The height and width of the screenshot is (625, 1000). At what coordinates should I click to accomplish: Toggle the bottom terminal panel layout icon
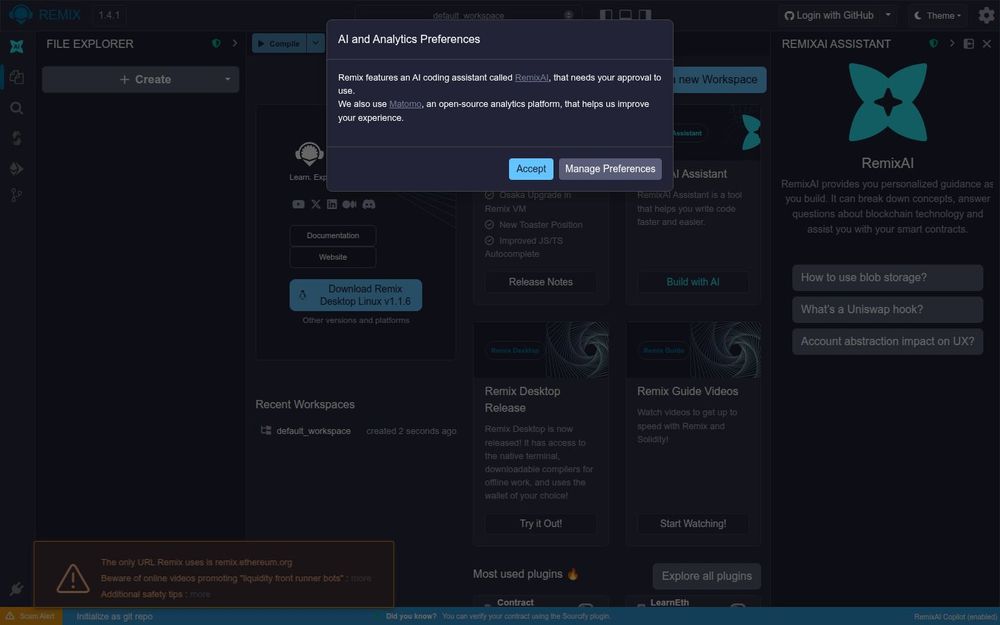pos(626,15)
